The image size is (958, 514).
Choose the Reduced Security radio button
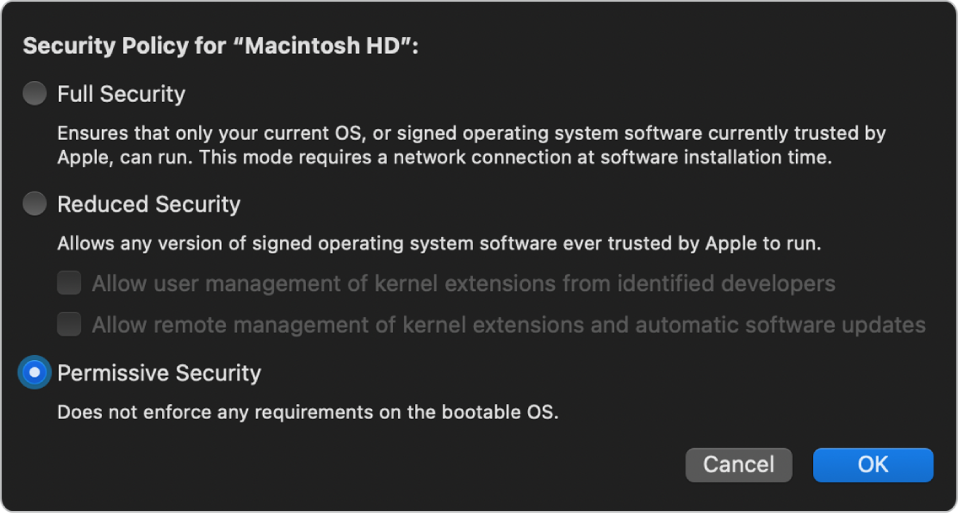coord(35,204)
